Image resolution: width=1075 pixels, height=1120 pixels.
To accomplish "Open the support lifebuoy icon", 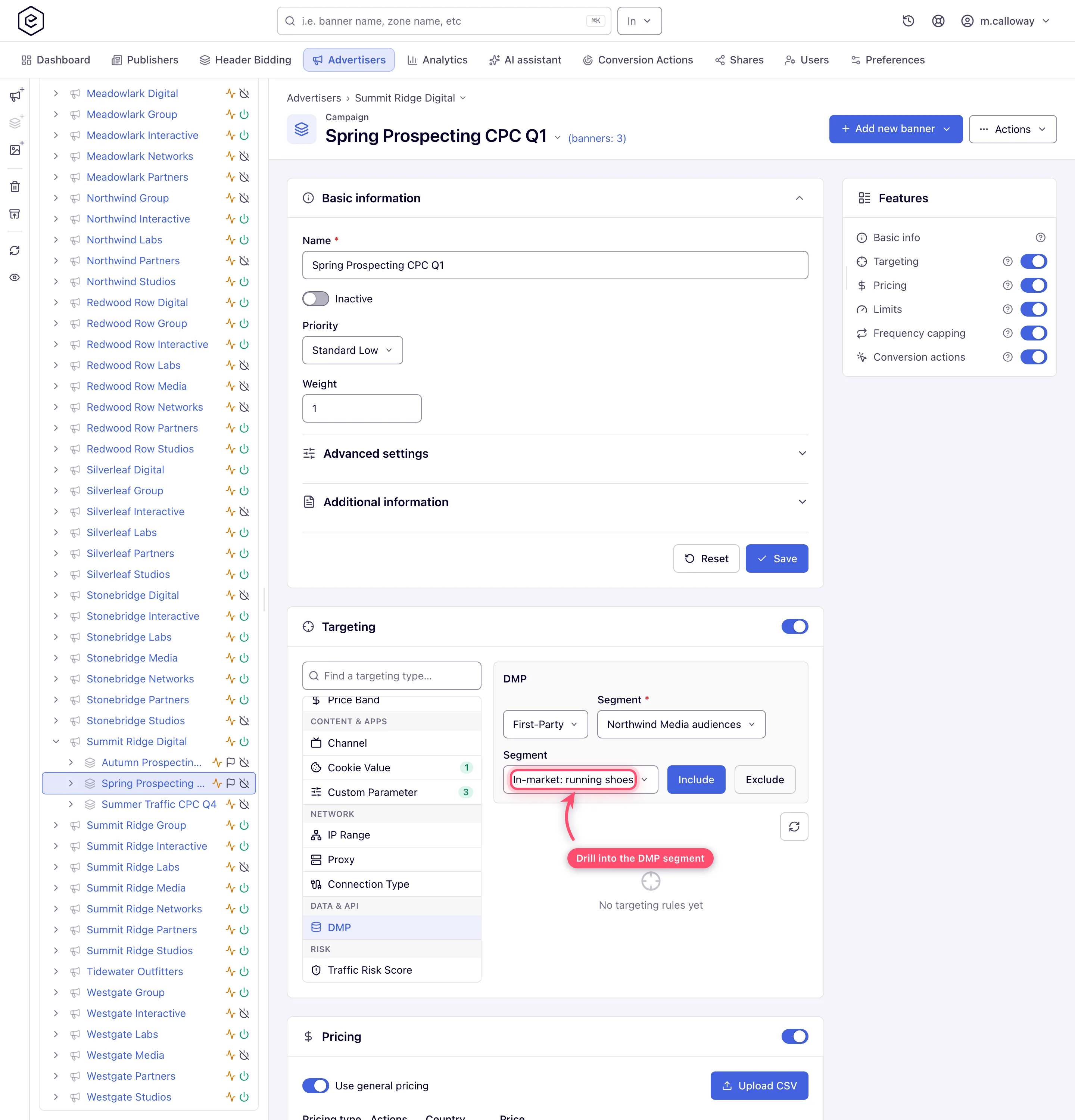I will [938, 21].
